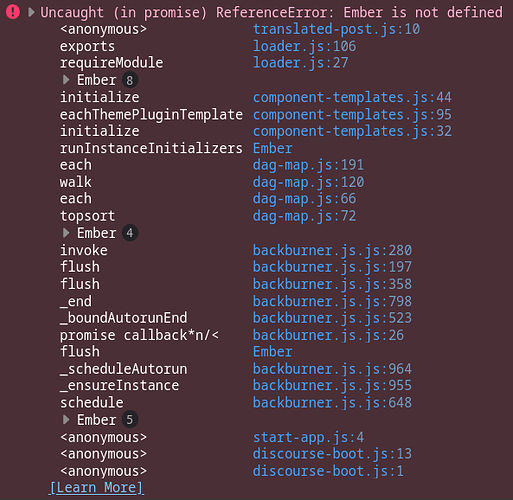Image resolution: width=513 pixels, height=500 pixels.
Task: Open translated-post.js:10 source link
Action: click(x=336, y=29)
